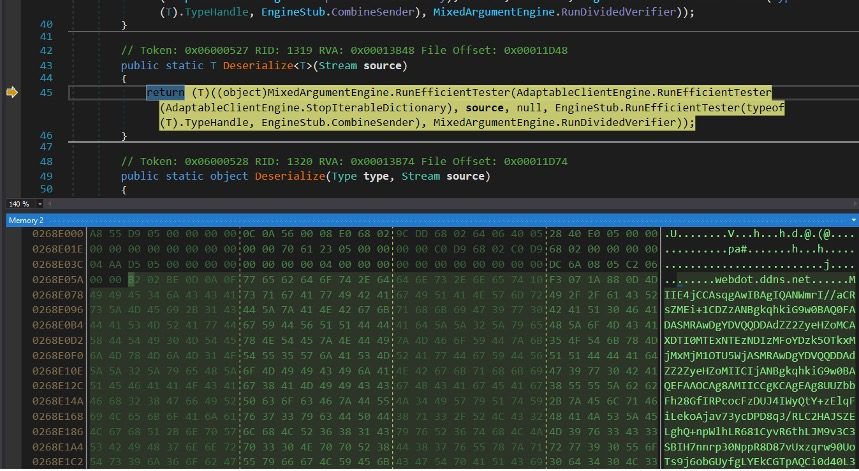The width and height of the screenshot is (859, 471).
Task: Select memory address 0268E0B4
Action: 58,325
